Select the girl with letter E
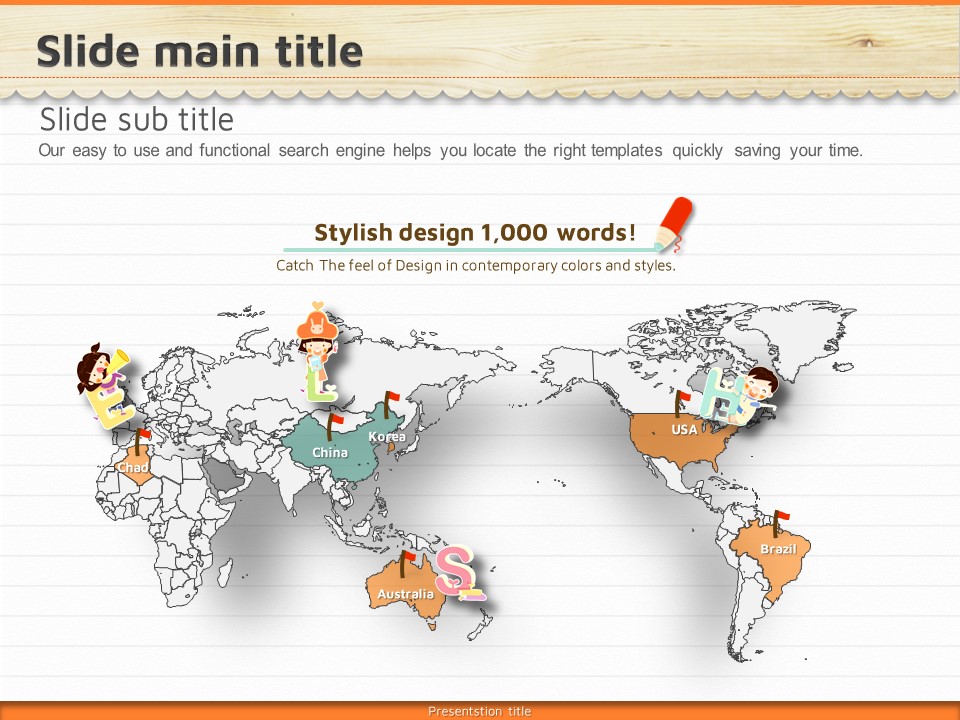960x720 pixels. (102, 385)
